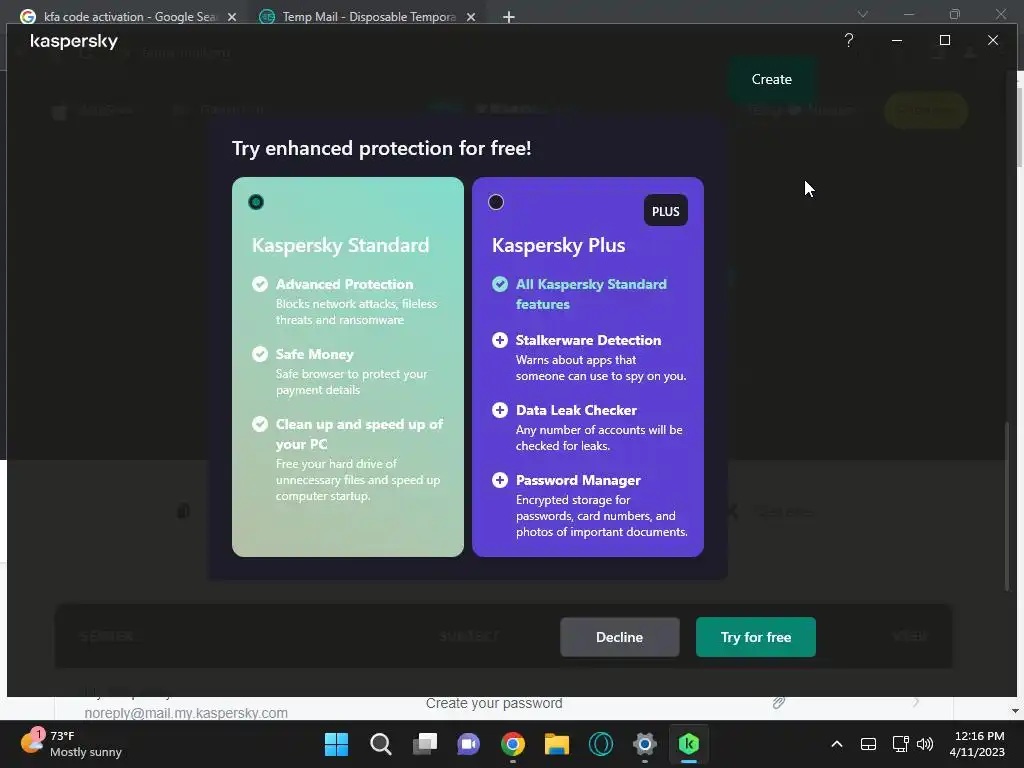
Task: Click the touch keyboard tray icon
Action: (868, 744)
